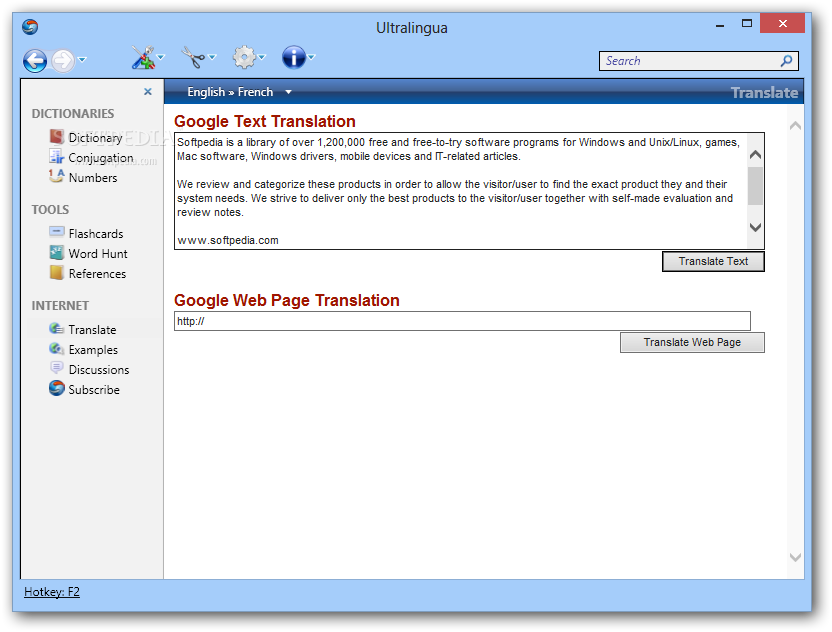Open References tool

click(97, 274)
